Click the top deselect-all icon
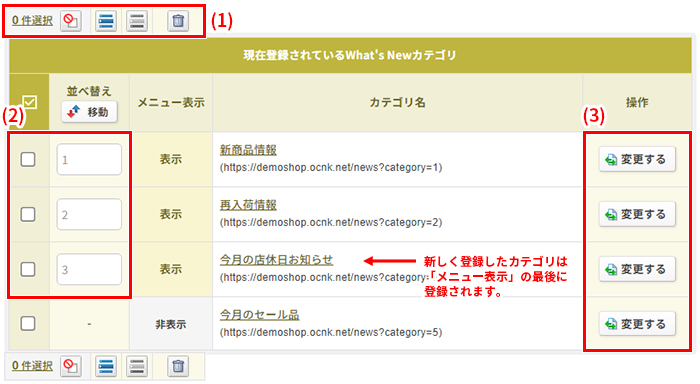The width and height of the screenshot is (700, 384). pyautogui.click(x=71, y=21)
